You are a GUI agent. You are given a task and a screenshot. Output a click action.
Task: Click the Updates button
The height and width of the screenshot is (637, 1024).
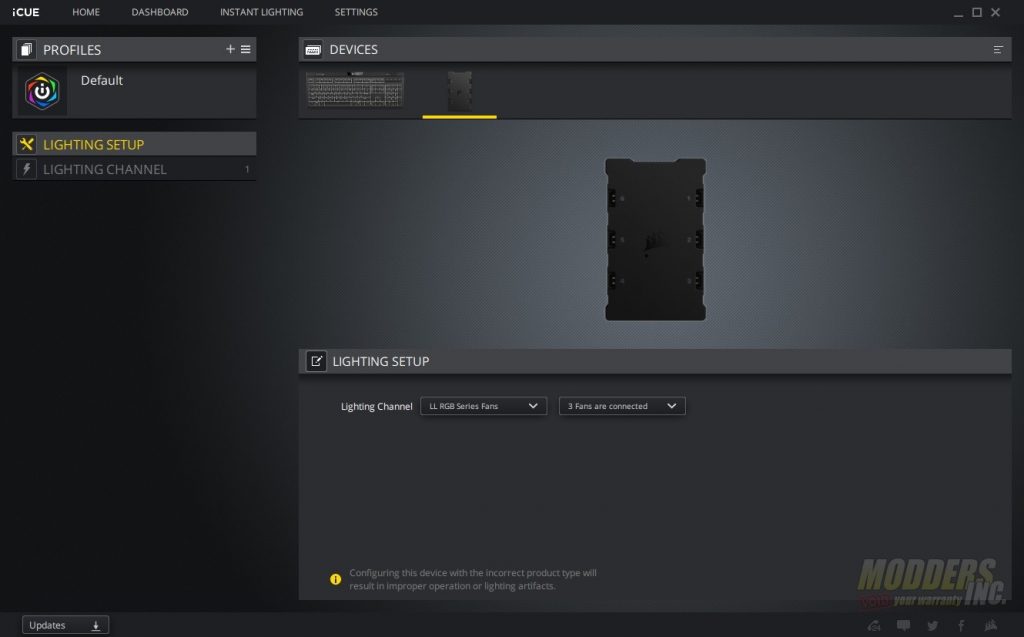tap(65, 625)
